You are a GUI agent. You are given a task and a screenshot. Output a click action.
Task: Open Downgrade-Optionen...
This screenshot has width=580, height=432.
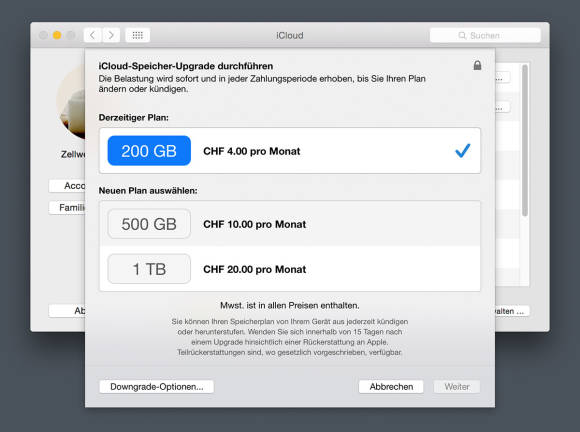[x=156, y=387]
